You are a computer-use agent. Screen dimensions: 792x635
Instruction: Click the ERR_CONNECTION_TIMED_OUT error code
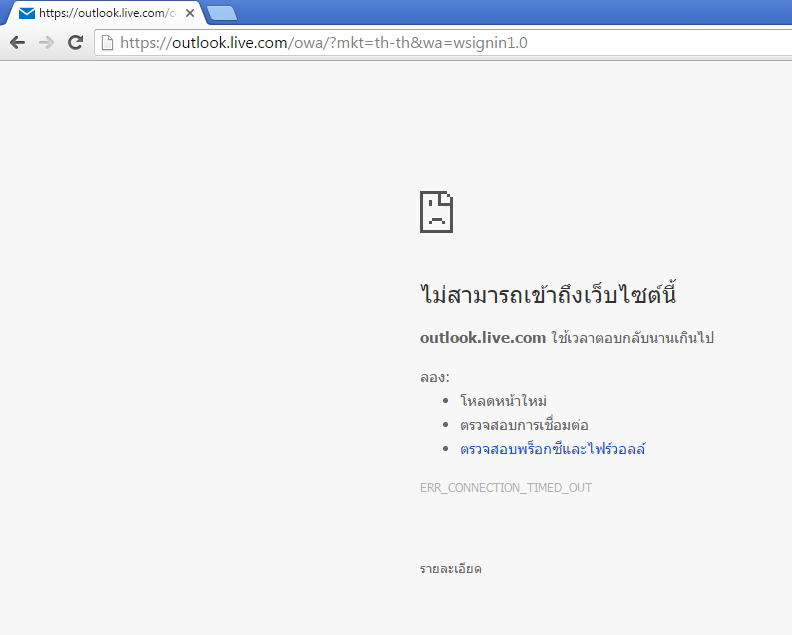[506, 487]
